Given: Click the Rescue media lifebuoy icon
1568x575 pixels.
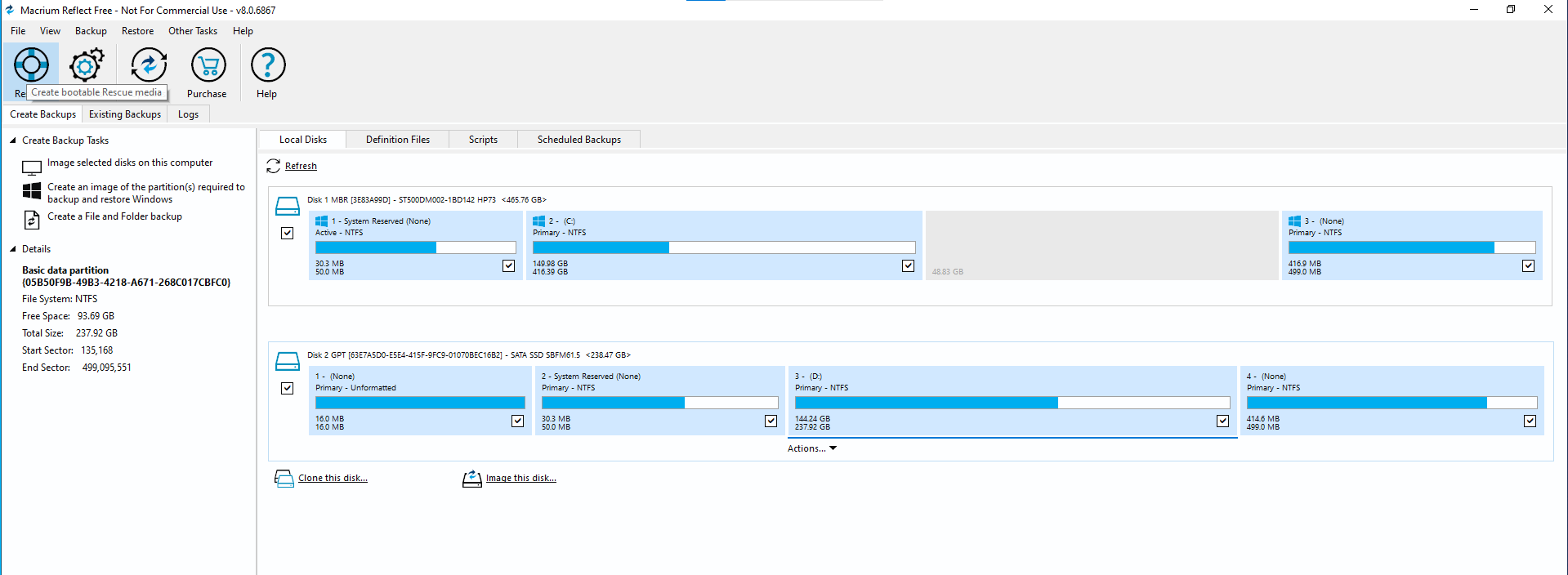Looking at the screenshot, I should click(x=31, y=65).
